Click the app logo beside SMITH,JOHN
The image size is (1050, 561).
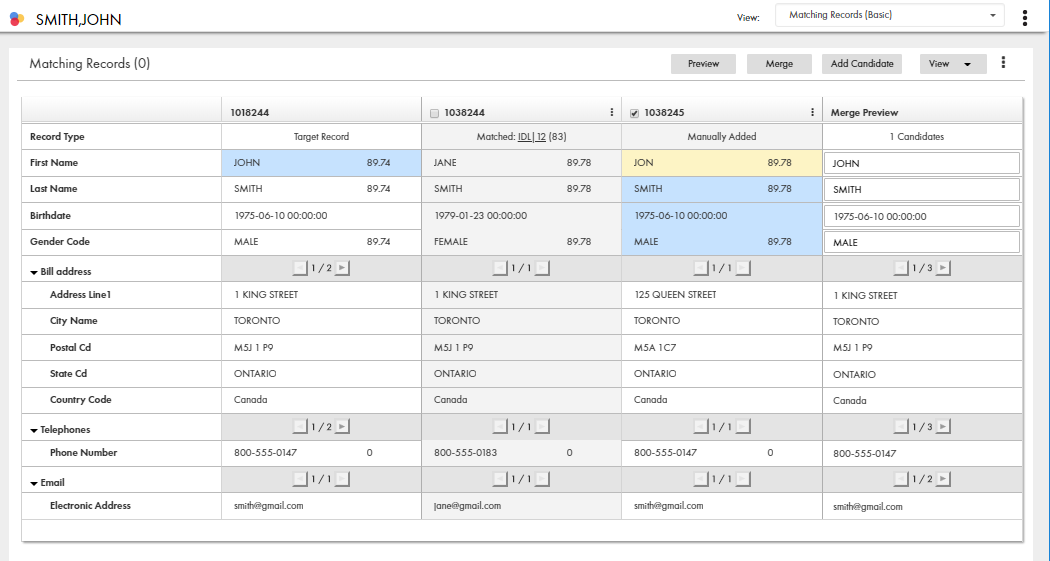click(17, 18)
